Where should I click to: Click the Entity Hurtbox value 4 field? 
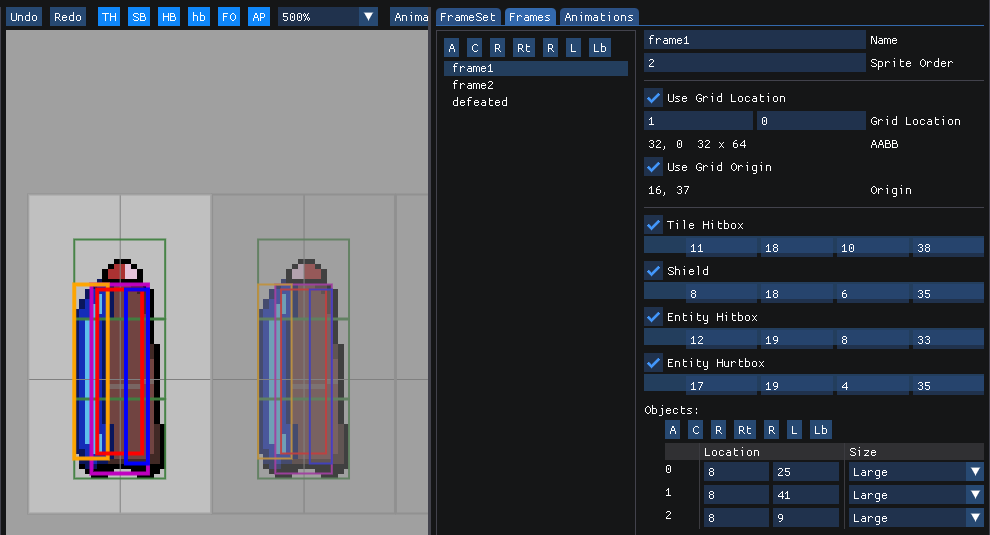tap(873, 386)
